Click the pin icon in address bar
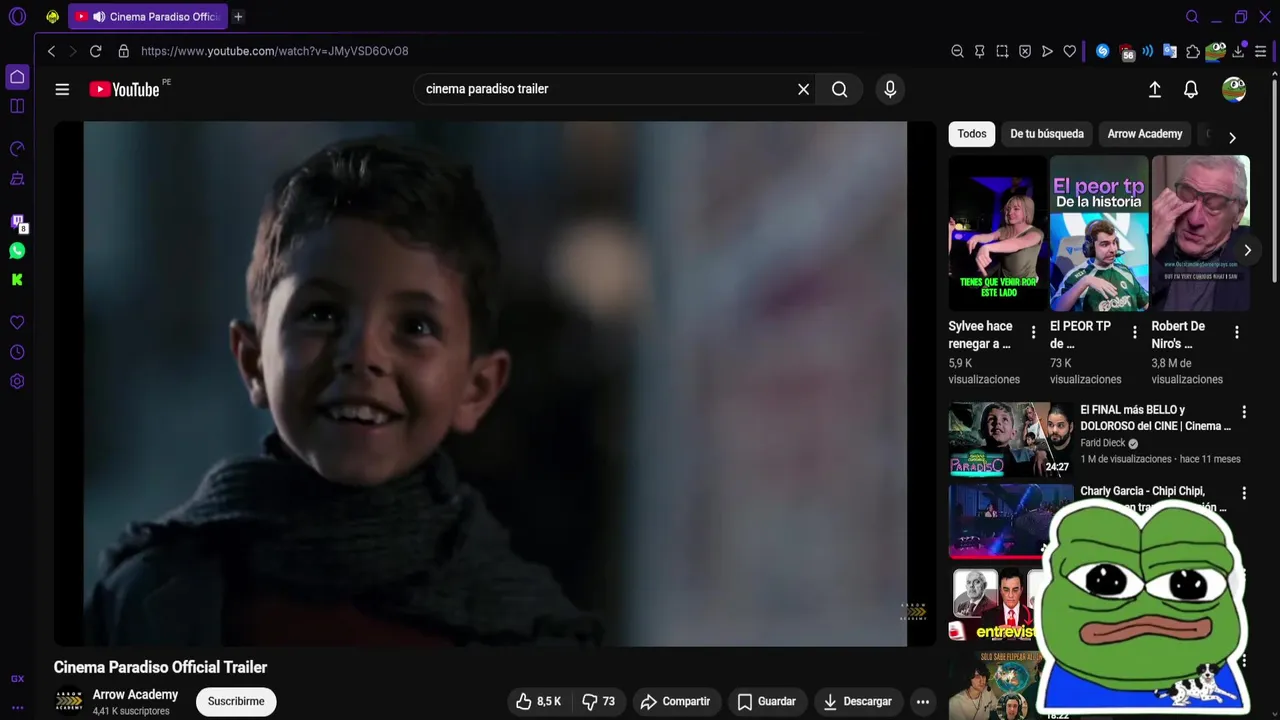The height and width of the screenshot is (720, 1280). click(980, 51)
